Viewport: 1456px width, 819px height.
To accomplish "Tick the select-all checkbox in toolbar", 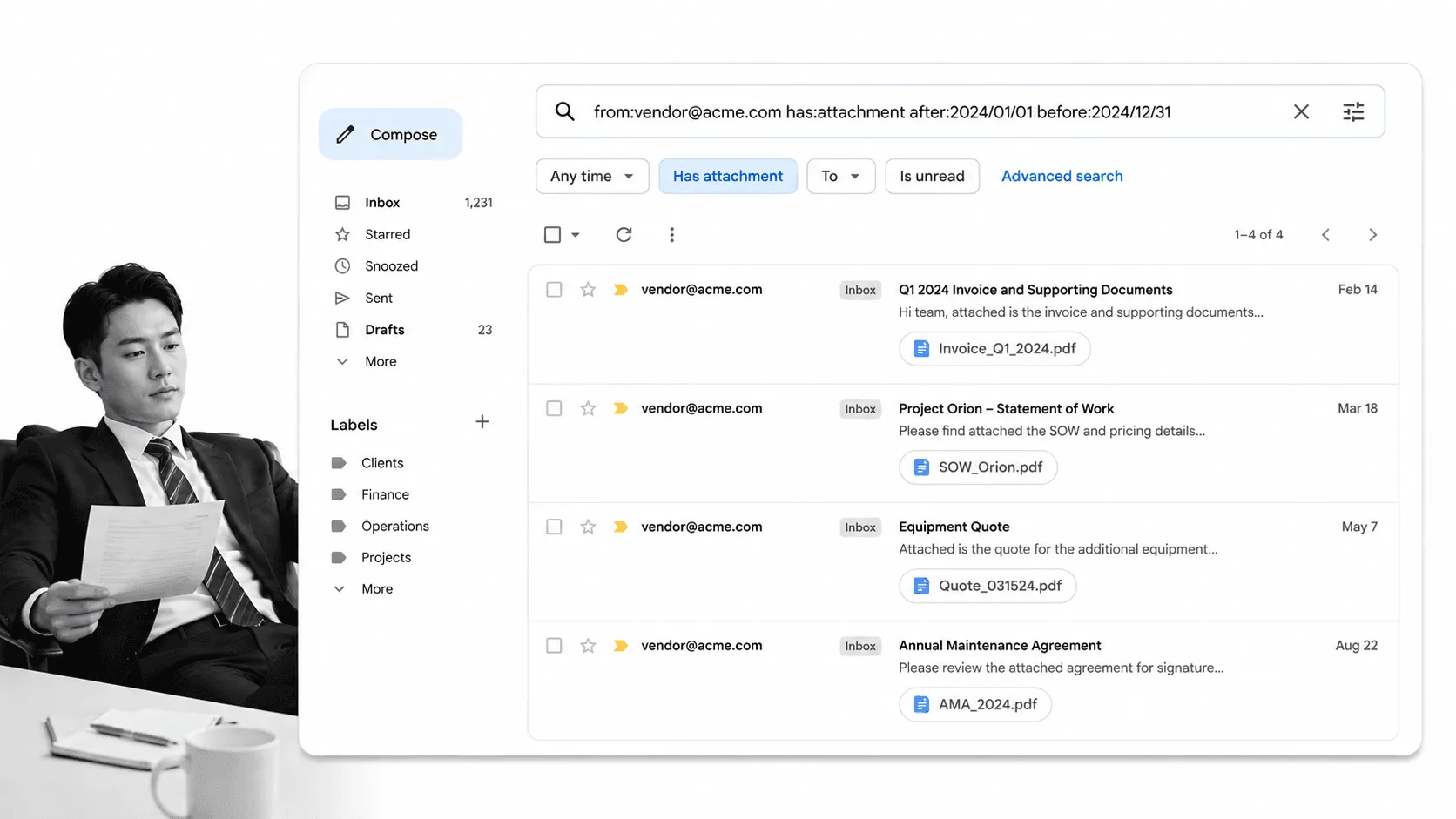I will coord(552,235).
